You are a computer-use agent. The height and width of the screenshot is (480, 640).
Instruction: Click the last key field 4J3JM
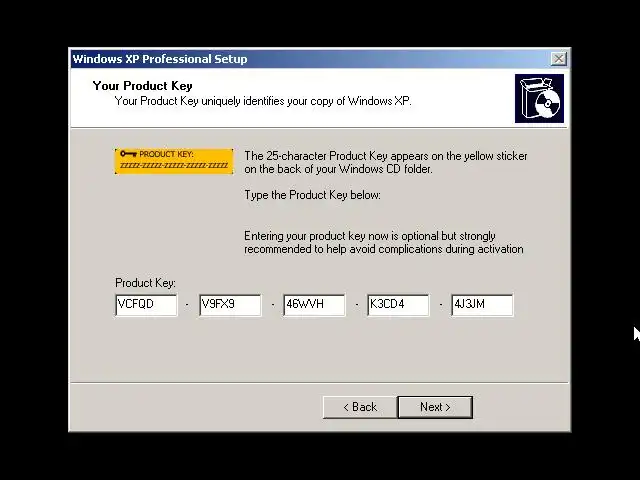[x=482, y=305]
